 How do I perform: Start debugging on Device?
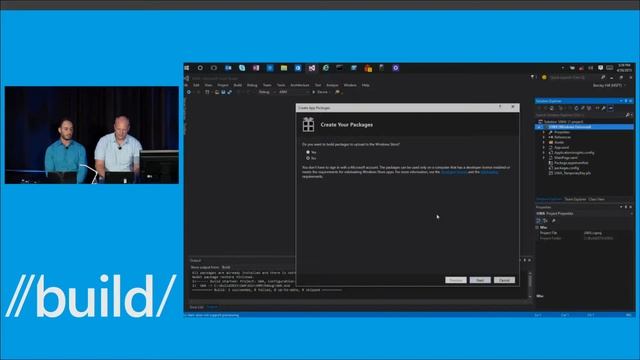pyautogui.click(x=321, y=92)
